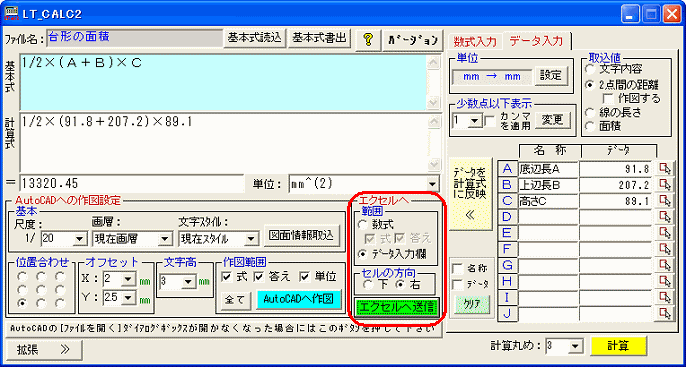Toggle the 名称 clear checkbox
Screen dimensions: 687x368
[457, 268]
